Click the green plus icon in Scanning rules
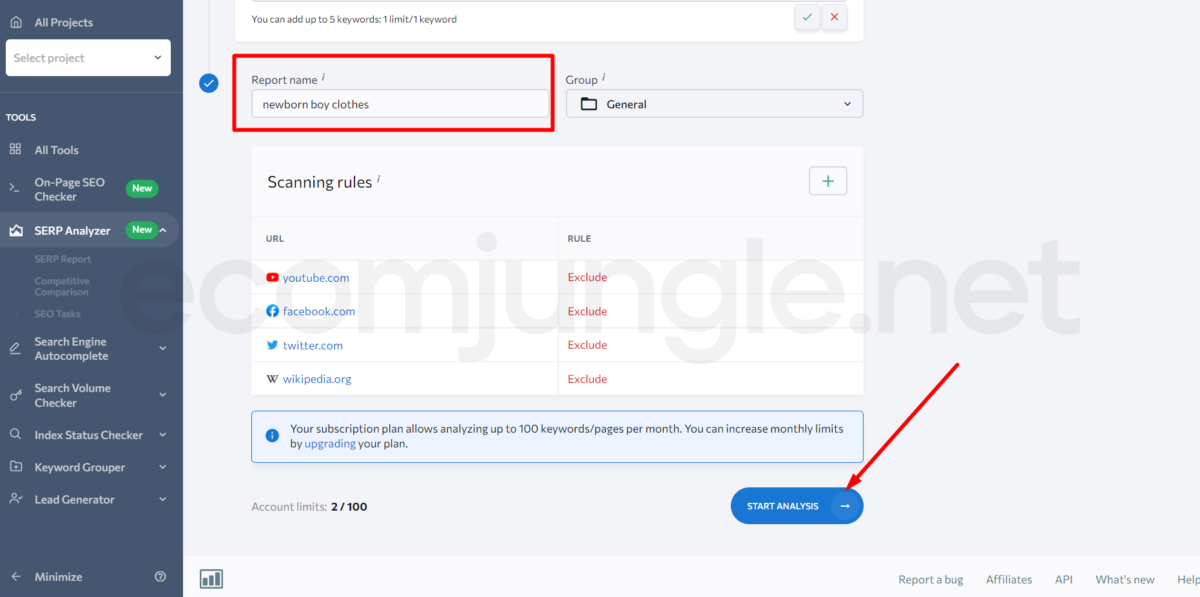The height and width of the screenshot is (597, 1200). (827, 181)
